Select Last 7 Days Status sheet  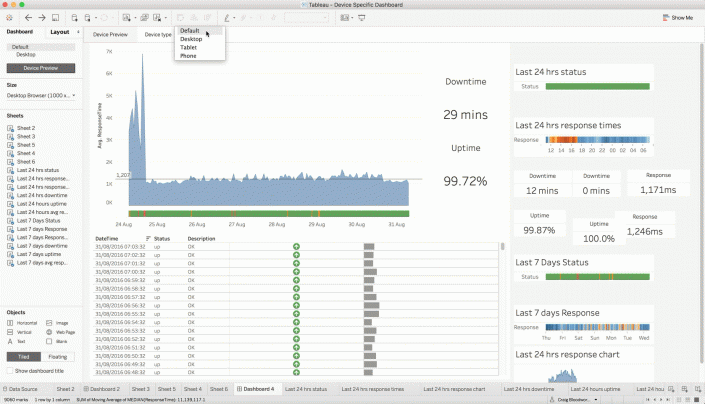click(38, 221)
